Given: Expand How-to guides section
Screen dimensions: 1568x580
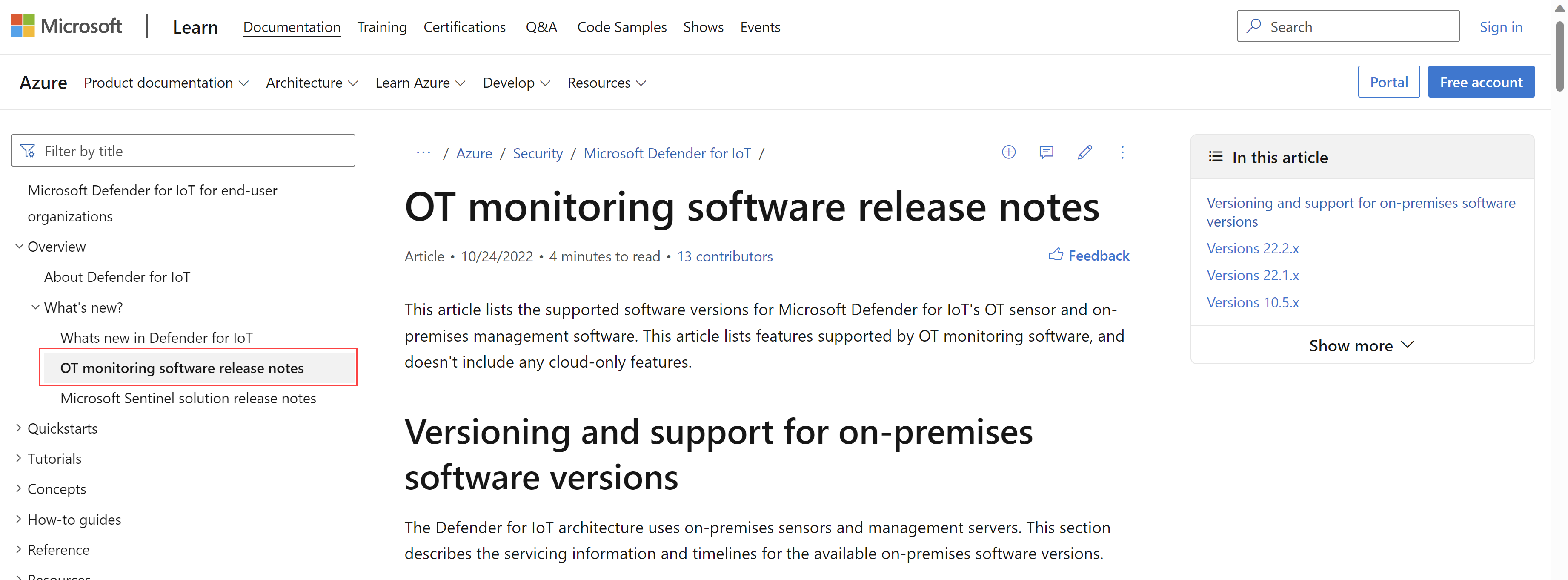Looking at the screenshot, I should coord(19,519).
